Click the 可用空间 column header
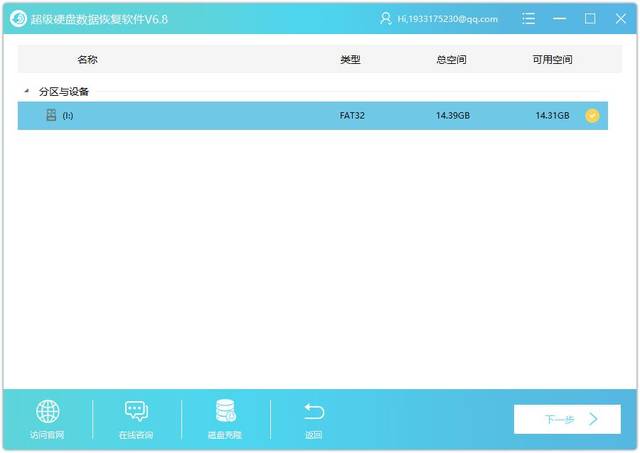The width and height of the screenshot is (640, 453). pos(552,60)
